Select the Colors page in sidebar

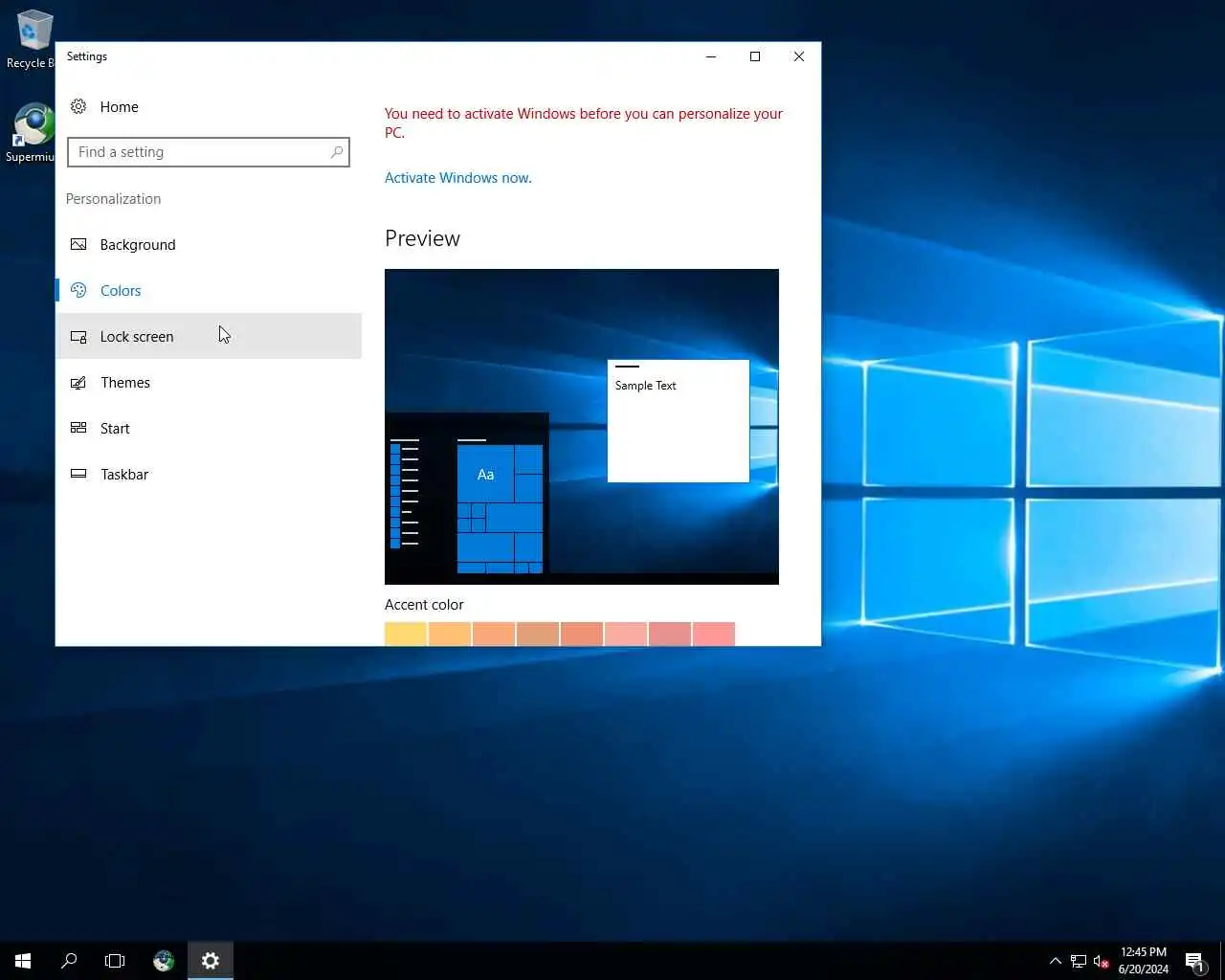[209, 290]
